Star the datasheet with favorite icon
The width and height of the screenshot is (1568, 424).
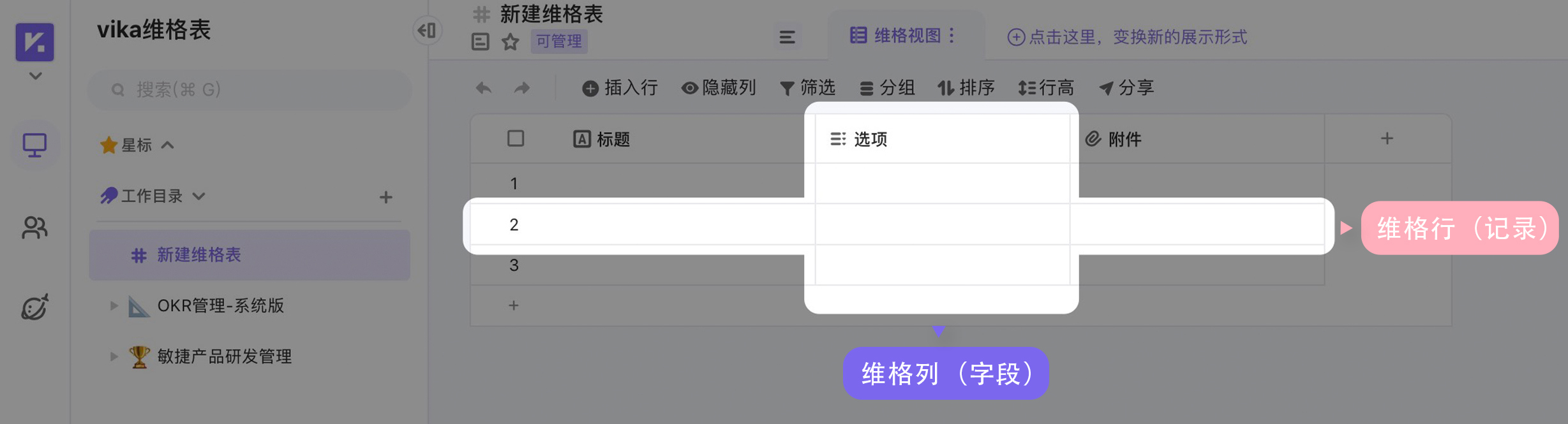pyautogui.click(x=510, y=42)
